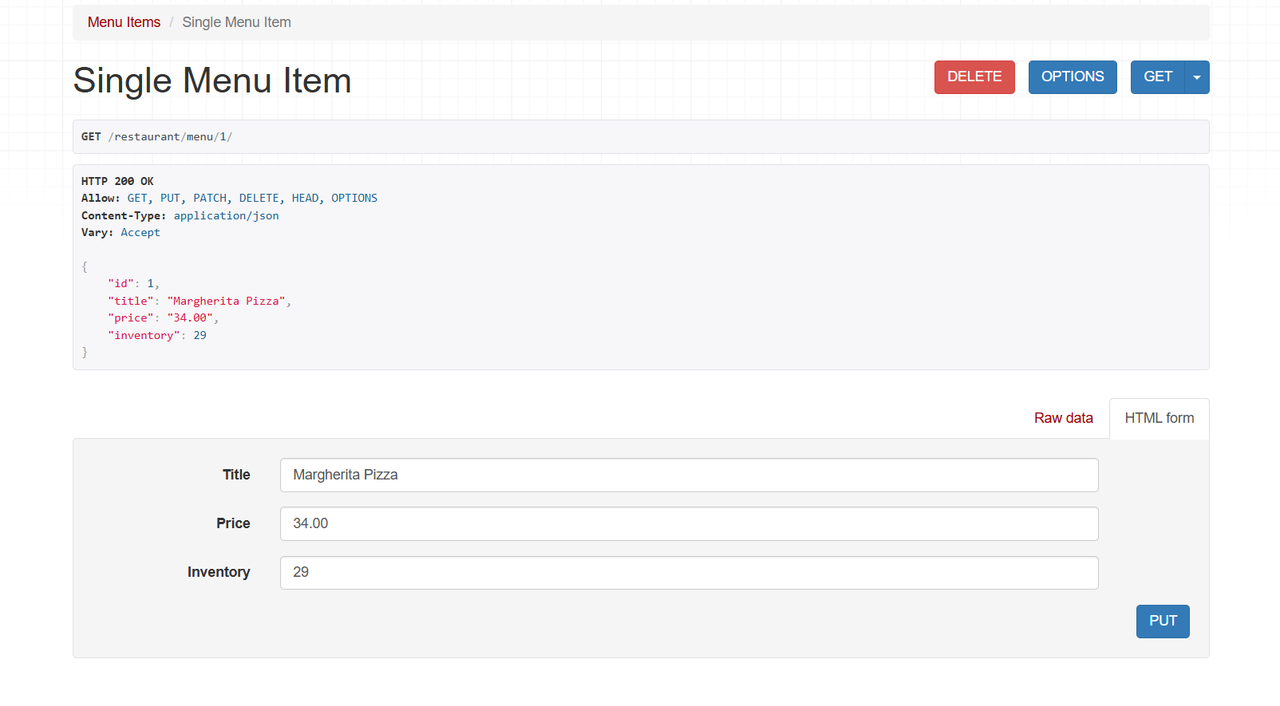Click the "Margherita Pizza" JSON title value
The image size is (1280, 706).
click(x=226, y=300)
